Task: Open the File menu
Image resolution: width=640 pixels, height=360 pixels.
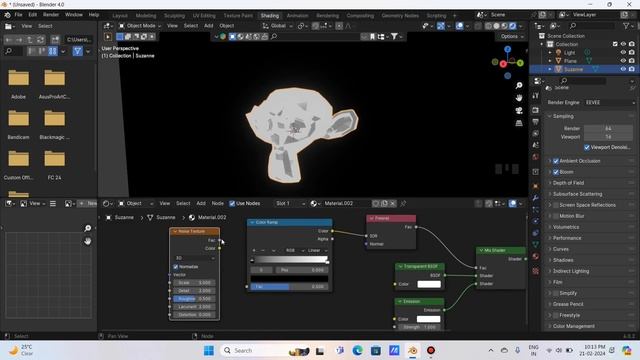Action: click(18, 15)
